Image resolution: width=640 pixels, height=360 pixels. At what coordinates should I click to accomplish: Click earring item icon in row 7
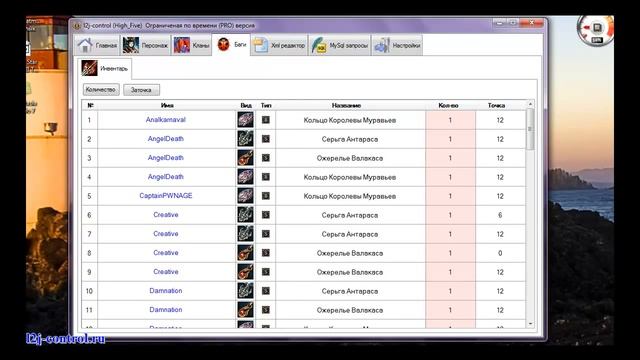click(x=245, y=234)
